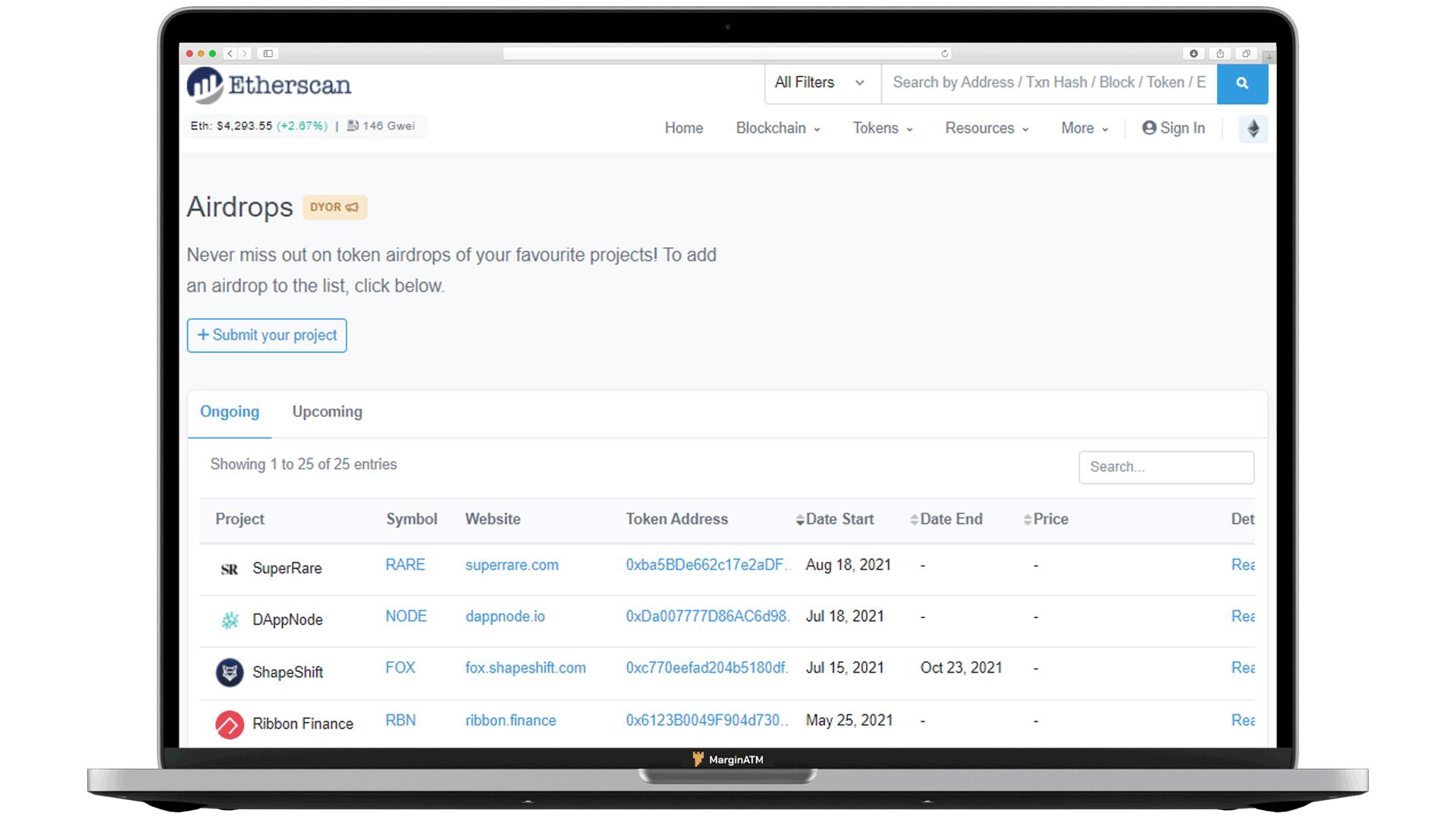Screen dimensions: 1456x819
Task: Click the Ribbon Finance red logo
Action: pos(229,724)
